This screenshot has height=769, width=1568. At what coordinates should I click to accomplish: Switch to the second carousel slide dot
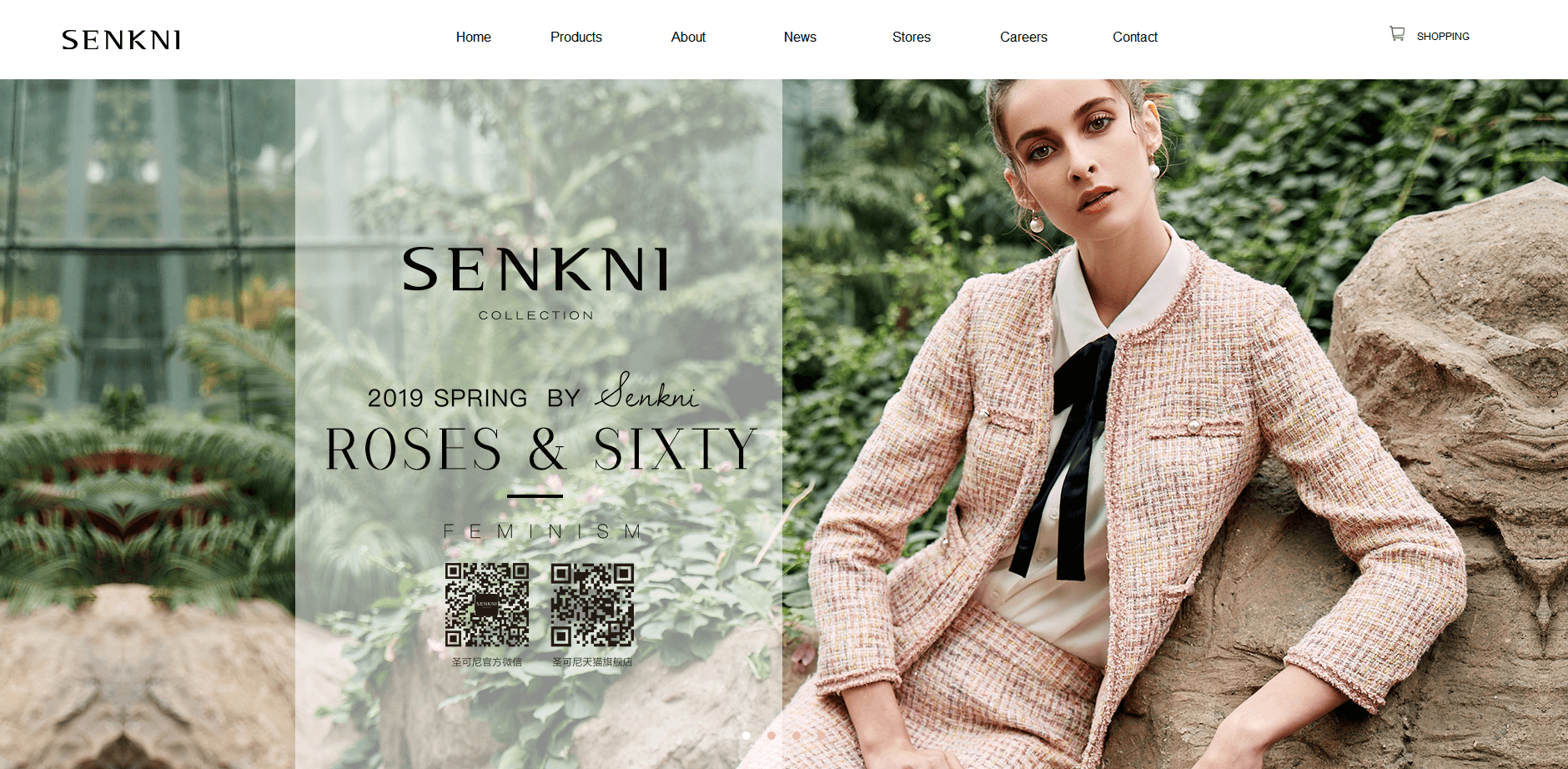click(x=771, y=736)
